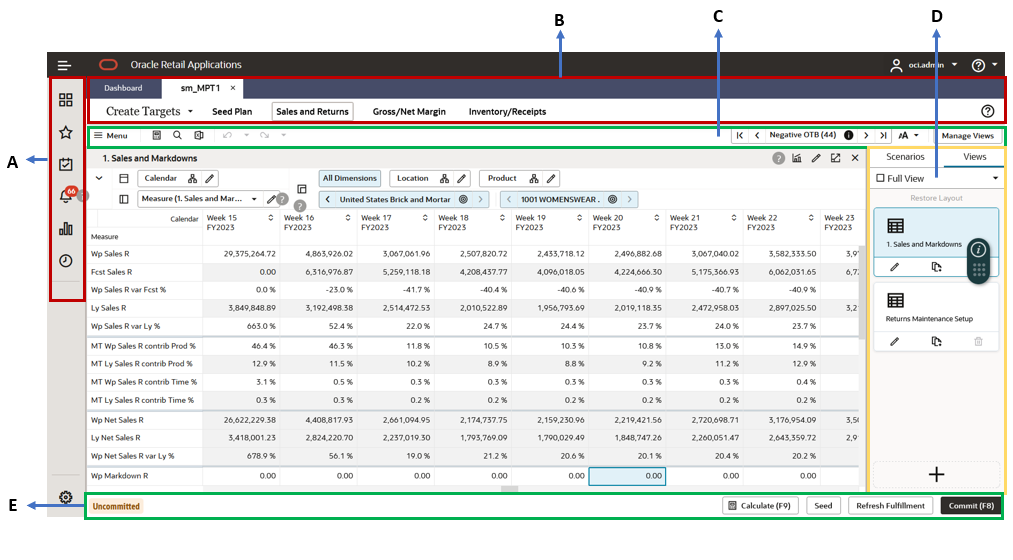Click the Calculate (F9) button
The image size is (1013, 560).
point(760,506)
